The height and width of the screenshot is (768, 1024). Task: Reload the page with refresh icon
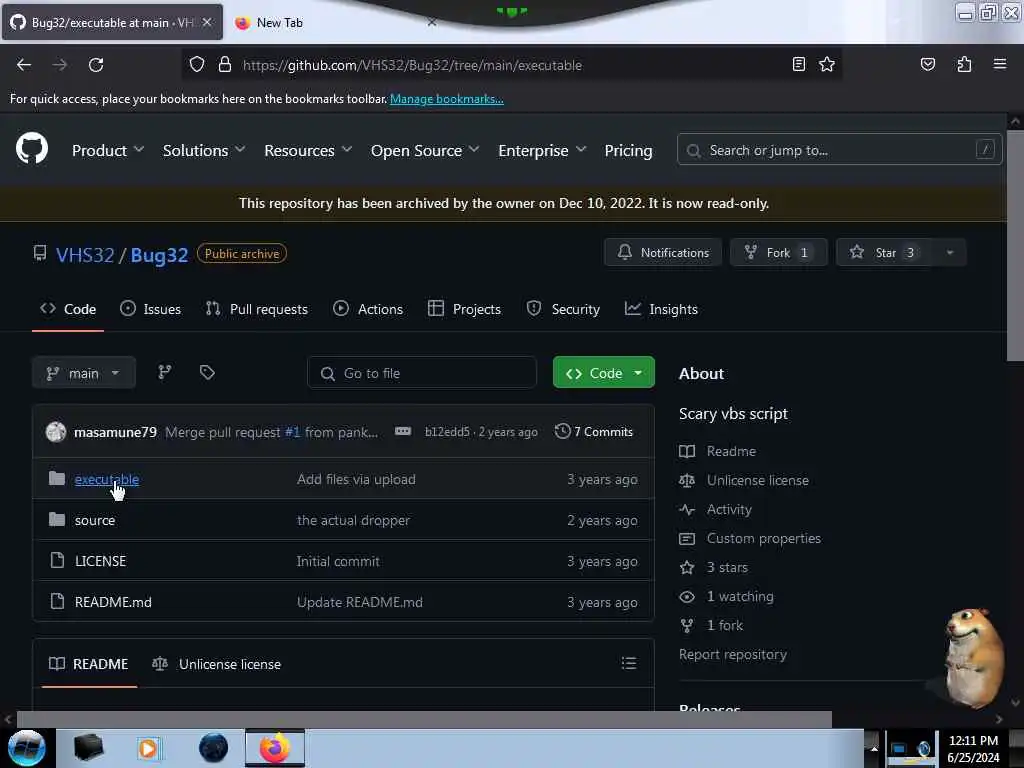coord(96,65)
